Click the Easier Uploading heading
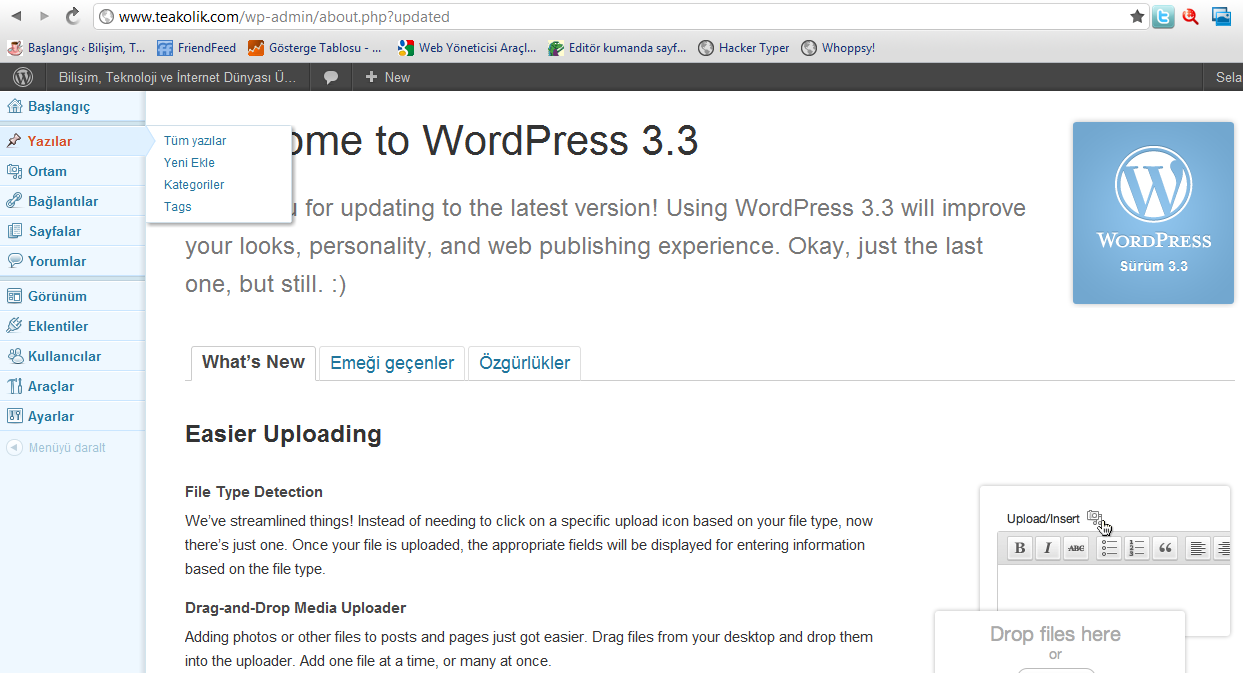1243x673 pixels. pyautogui.click(x=283, y=434)
